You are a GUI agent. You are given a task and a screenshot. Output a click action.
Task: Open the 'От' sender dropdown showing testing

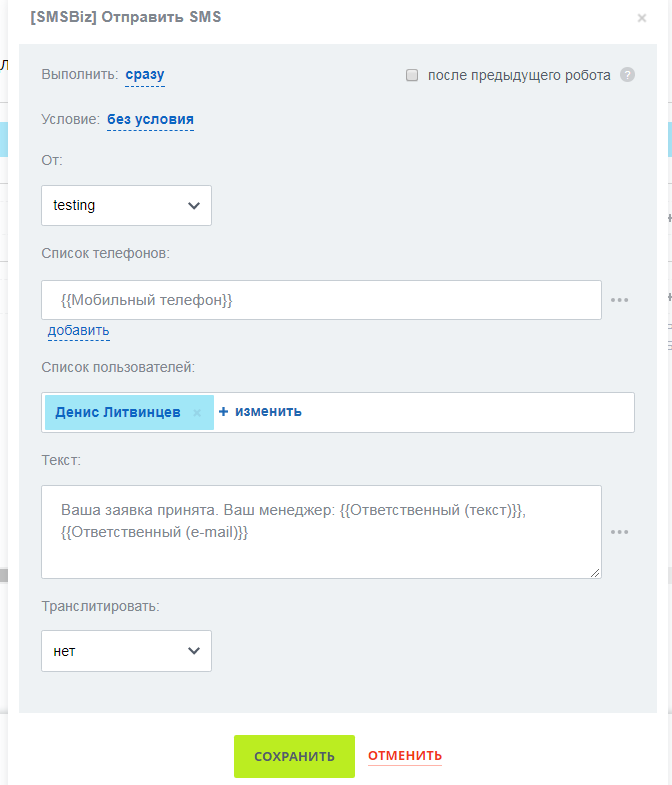pyautogui.click(x=126, y=205)
